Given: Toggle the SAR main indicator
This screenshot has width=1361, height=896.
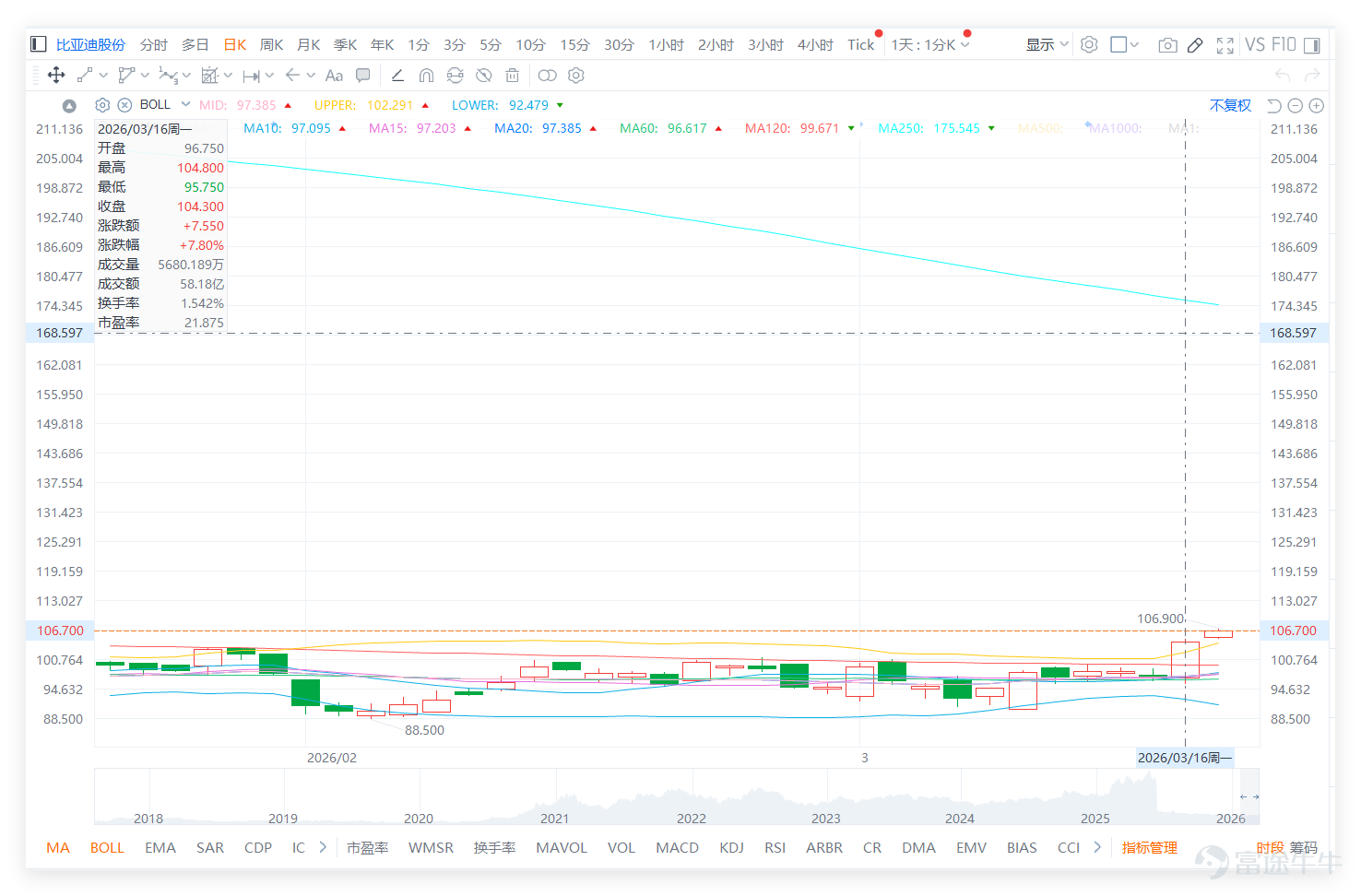Looking at the screenshot, I should pyautogui.click(x=209, y=847).
